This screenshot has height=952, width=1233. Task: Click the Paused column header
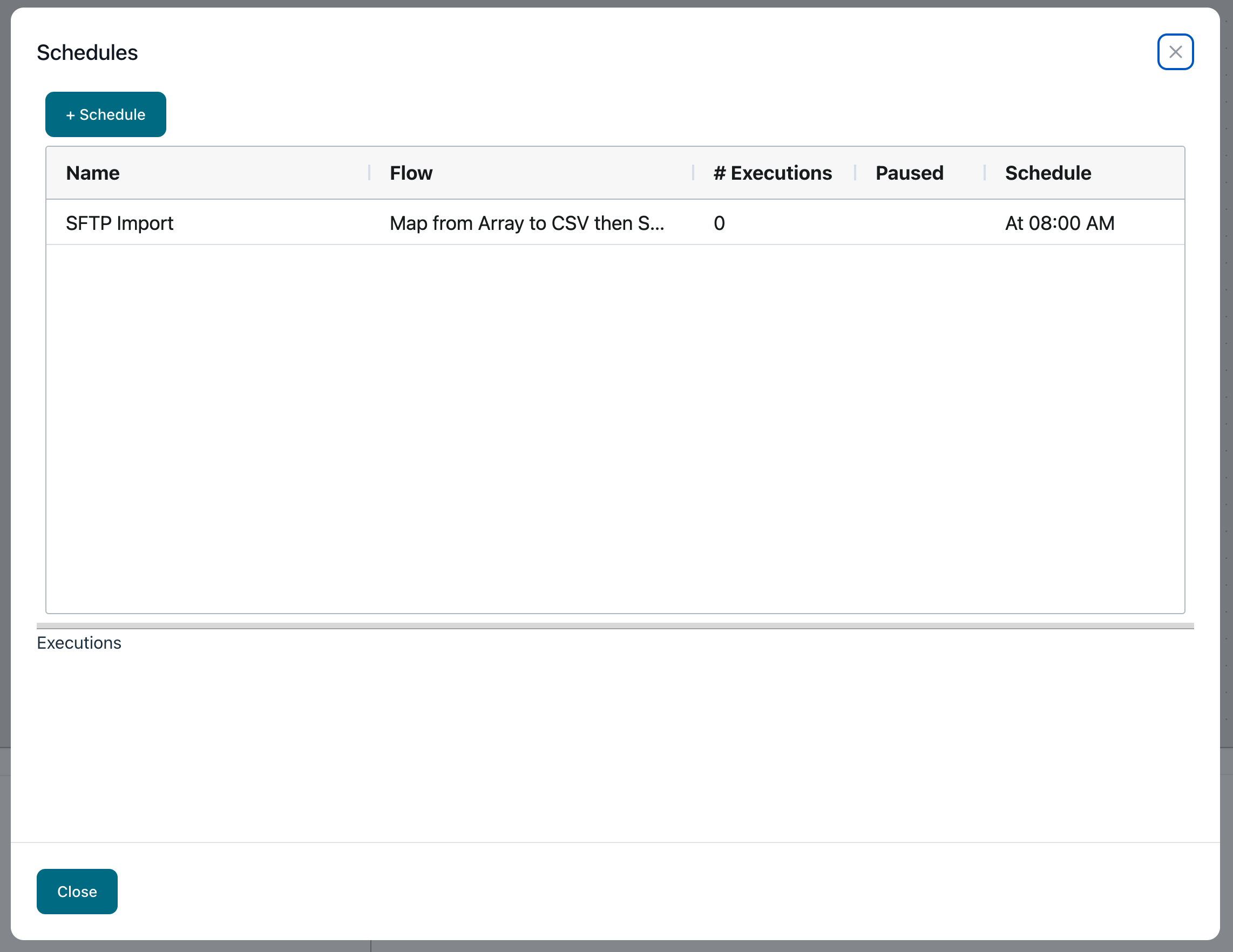[x=909, y=173]
